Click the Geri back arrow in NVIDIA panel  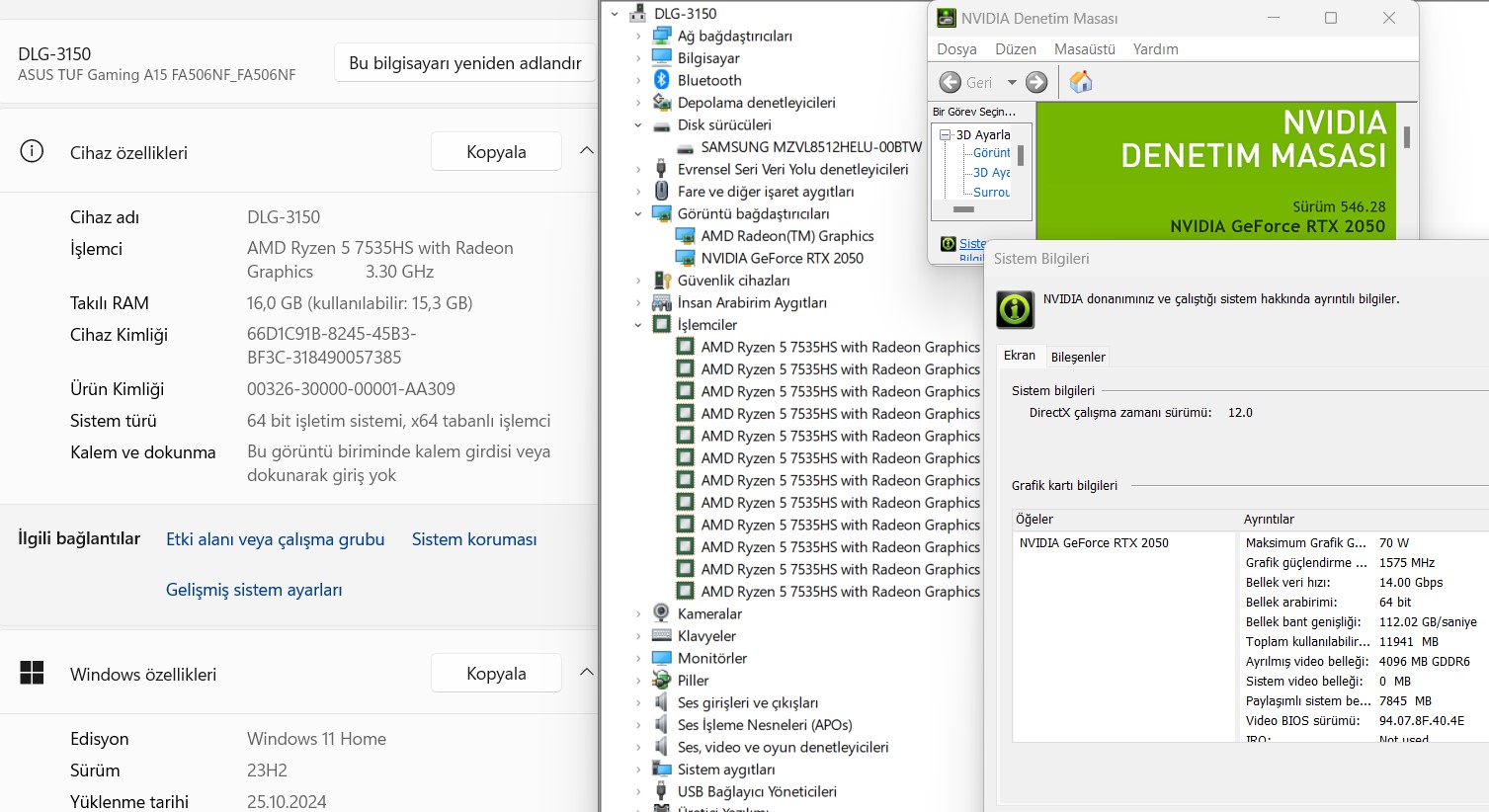pyautogui.click(x=950, y=82)
